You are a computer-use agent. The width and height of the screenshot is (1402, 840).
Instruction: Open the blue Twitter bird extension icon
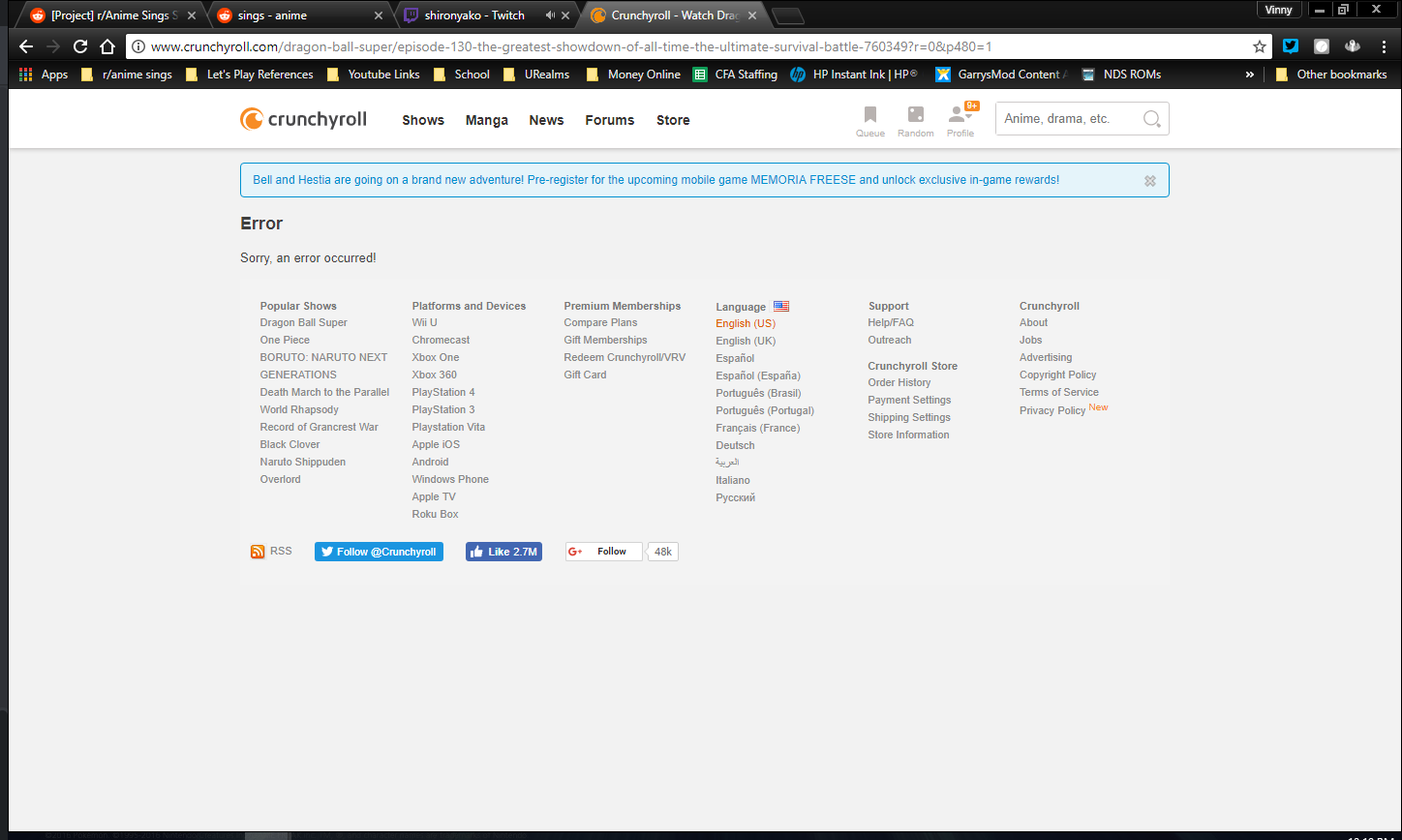[1291, 46]
